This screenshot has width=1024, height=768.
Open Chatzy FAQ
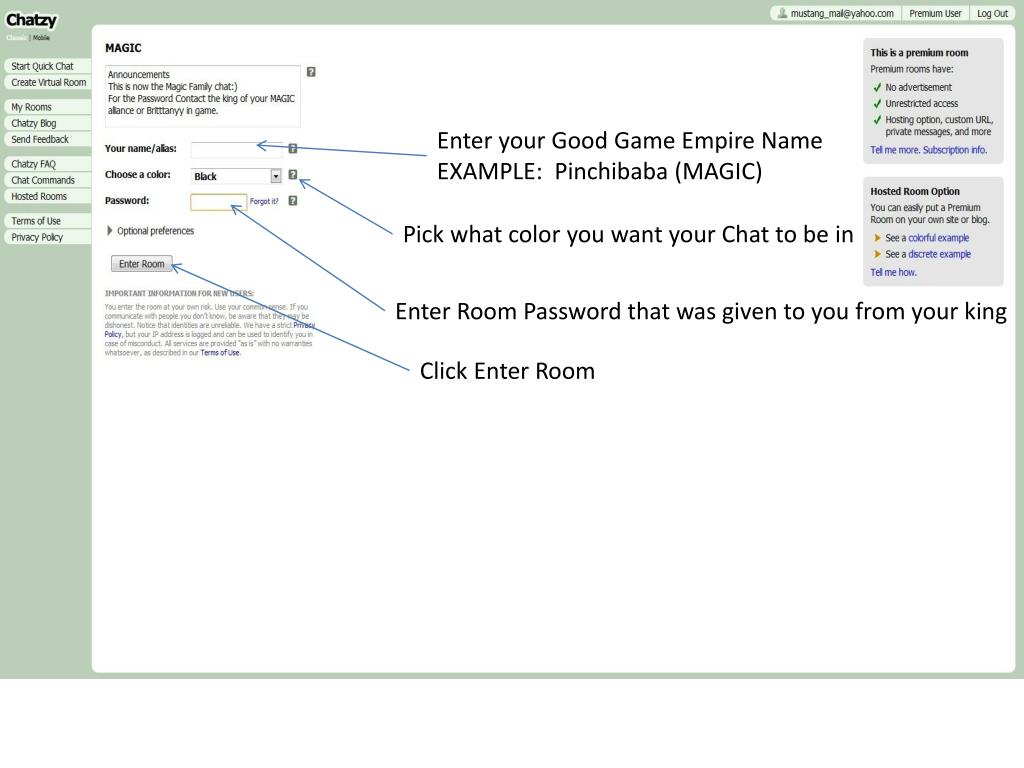(x=47, y=163)
